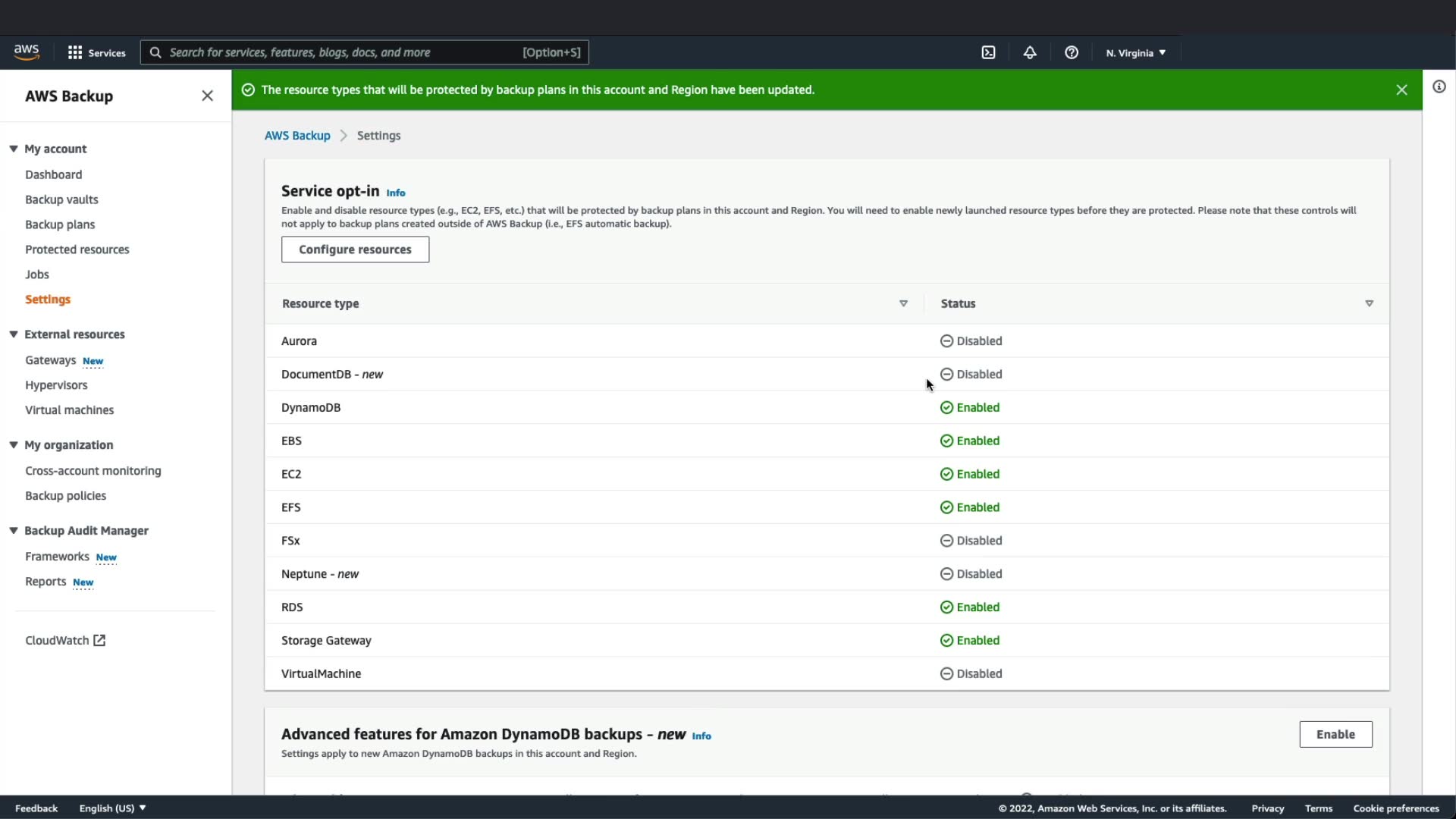Dismiss the green success banner
1456x819 pixels.
(x=1401, y=89)
